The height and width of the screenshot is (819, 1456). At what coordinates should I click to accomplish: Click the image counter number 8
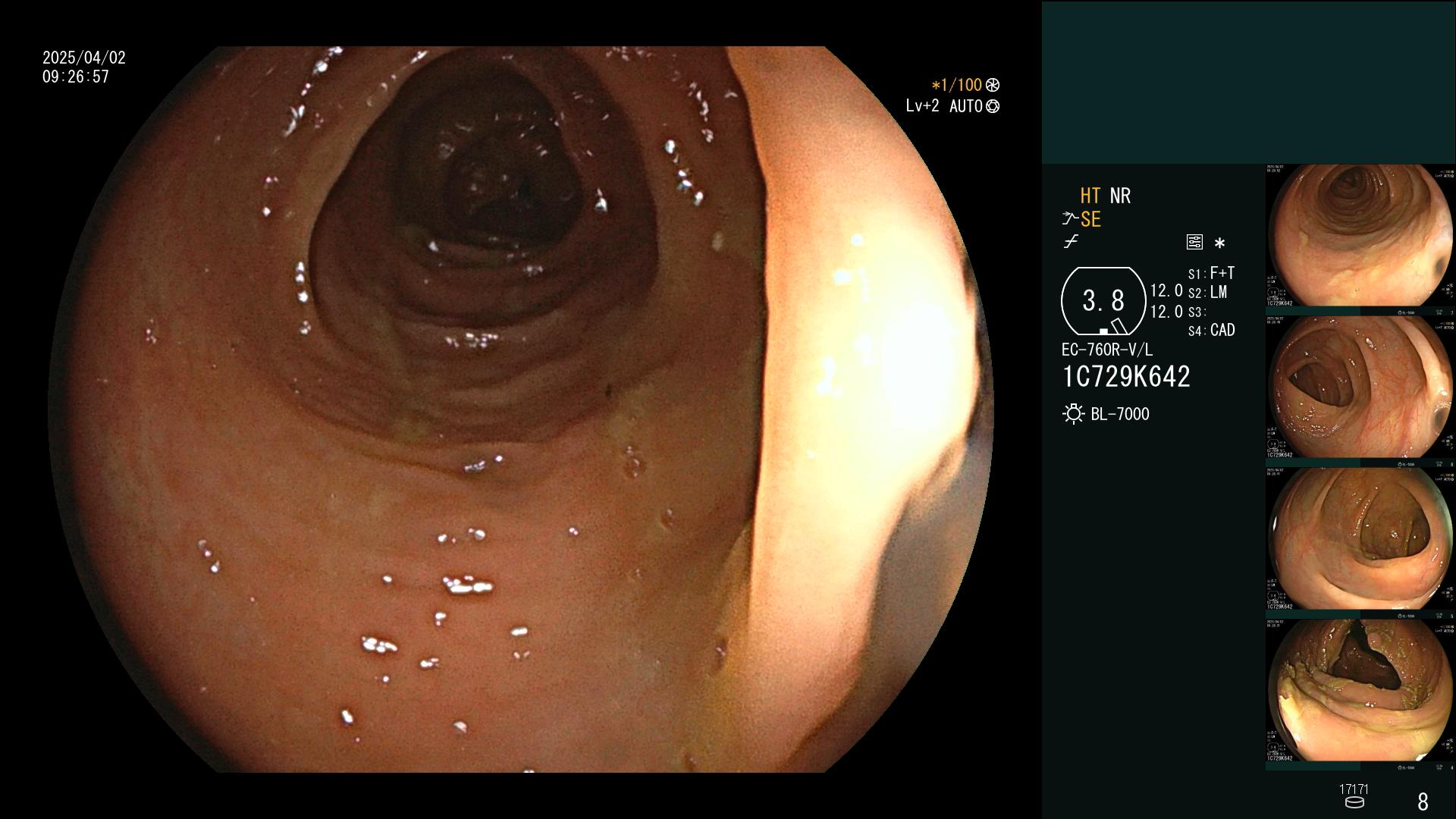[1423, 802]
